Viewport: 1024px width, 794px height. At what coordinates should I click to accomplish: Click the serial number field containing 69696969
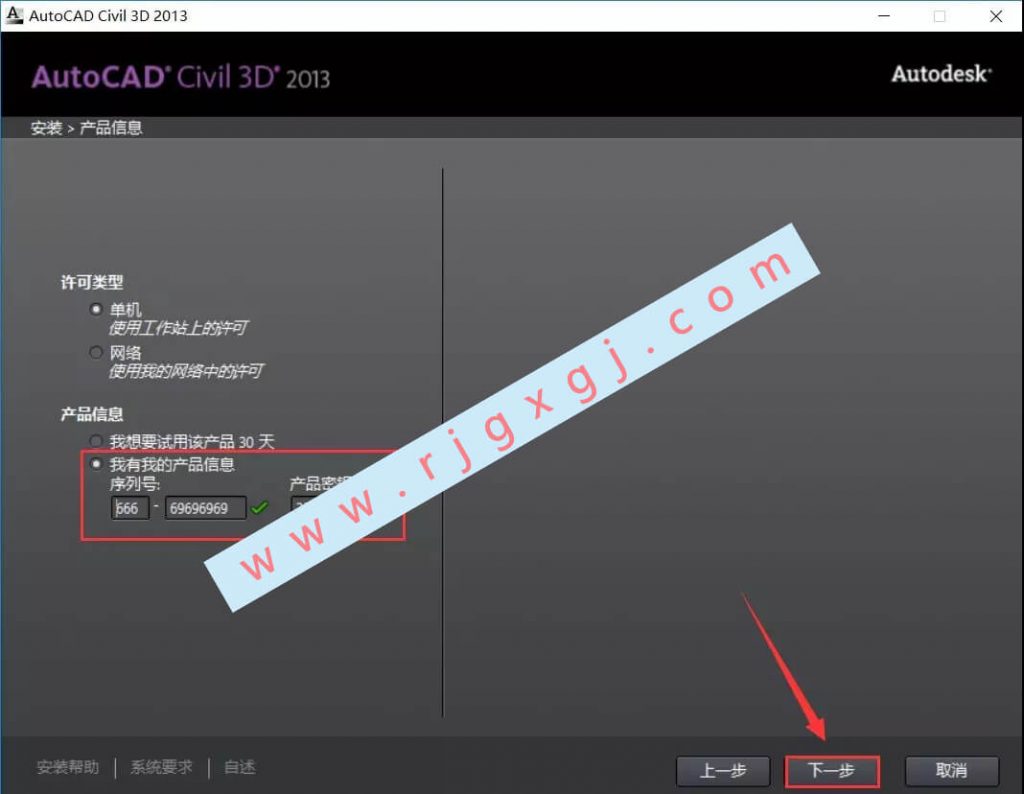click(206, 508)
